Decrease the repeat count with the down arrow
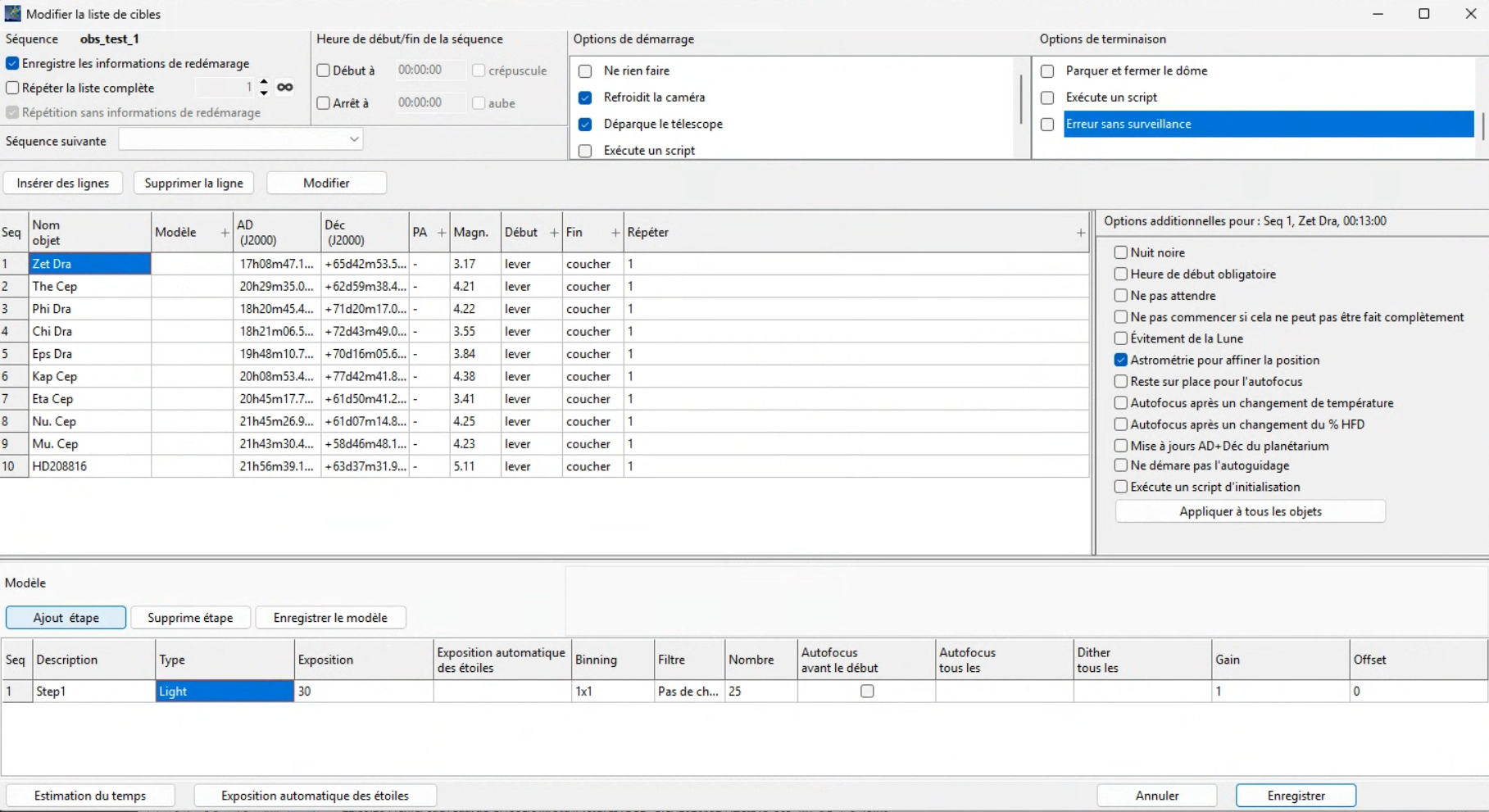The image size is (1489, 812). tap(264, 93)
